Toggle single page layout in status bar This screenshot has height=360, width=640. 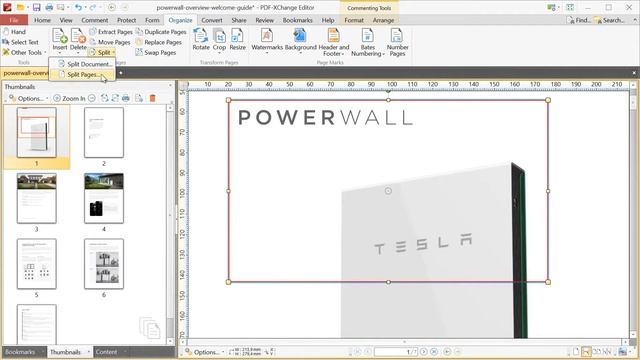(x=576, y=351)
